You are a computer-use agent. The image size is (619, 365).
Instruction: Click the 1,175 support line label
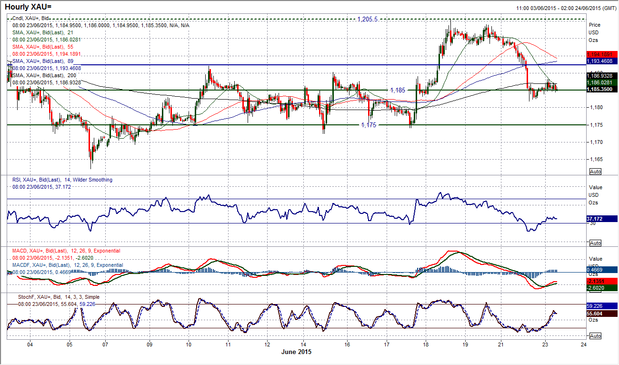(369, 125)
